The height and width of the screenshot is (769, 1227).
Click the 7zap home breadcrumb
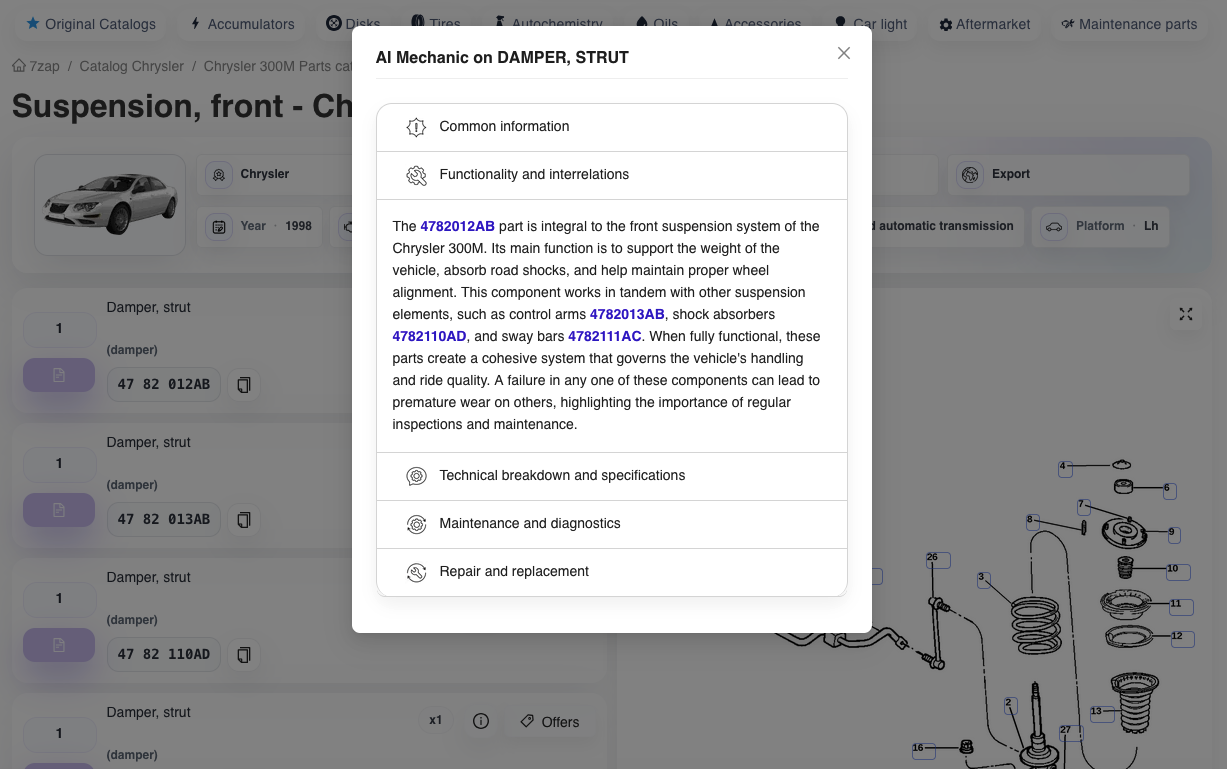pos(36,66)
